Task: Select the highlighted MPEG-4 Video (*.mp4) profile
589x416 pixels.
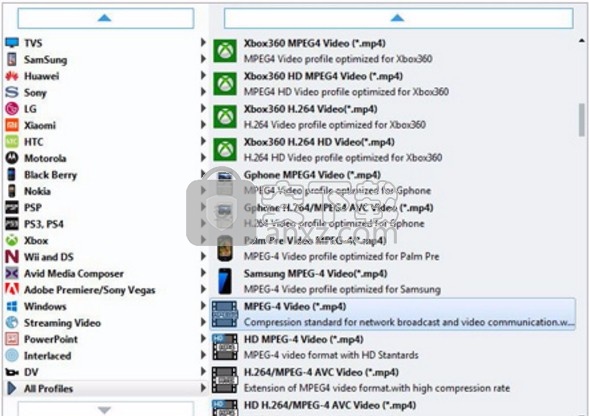Action: coord(393,314)
